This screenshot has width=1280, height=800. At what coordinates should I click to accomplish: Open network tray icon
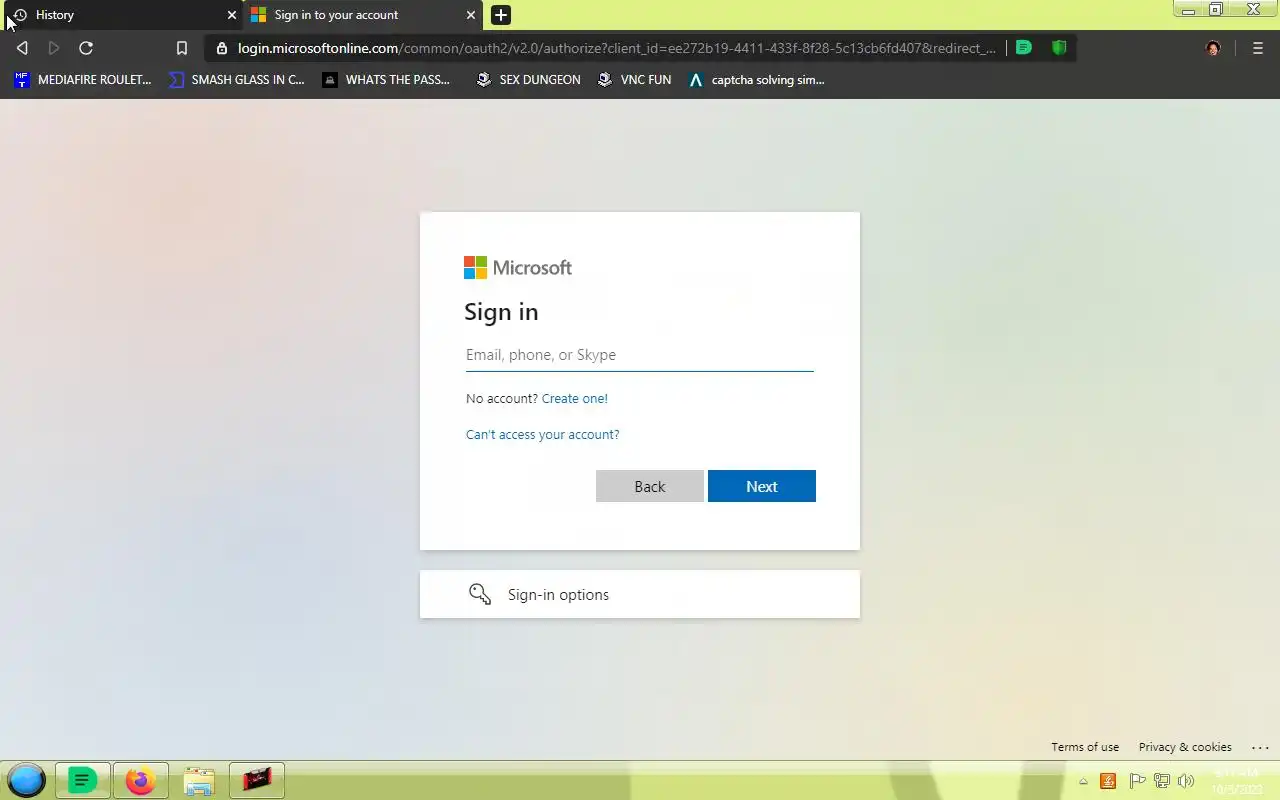[1162, 781]
